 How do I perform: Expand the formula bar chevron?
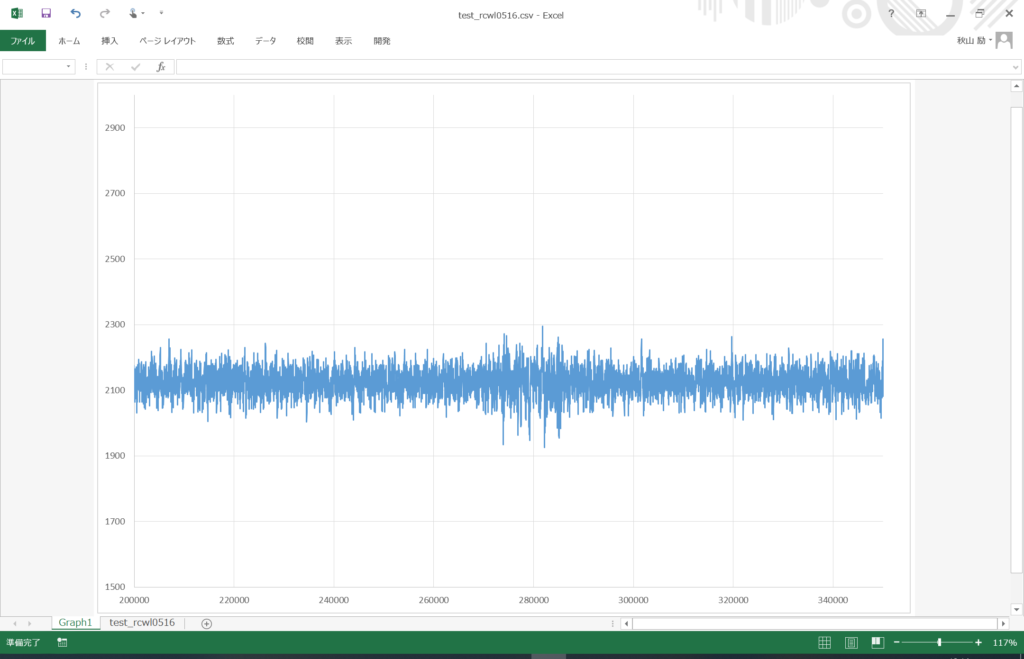(1014, 66)
